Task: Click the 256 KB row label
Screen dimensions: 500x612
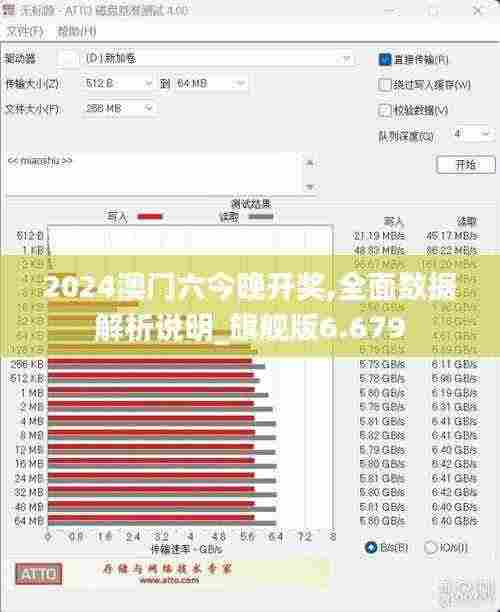Action: click(x=27, y=364)
